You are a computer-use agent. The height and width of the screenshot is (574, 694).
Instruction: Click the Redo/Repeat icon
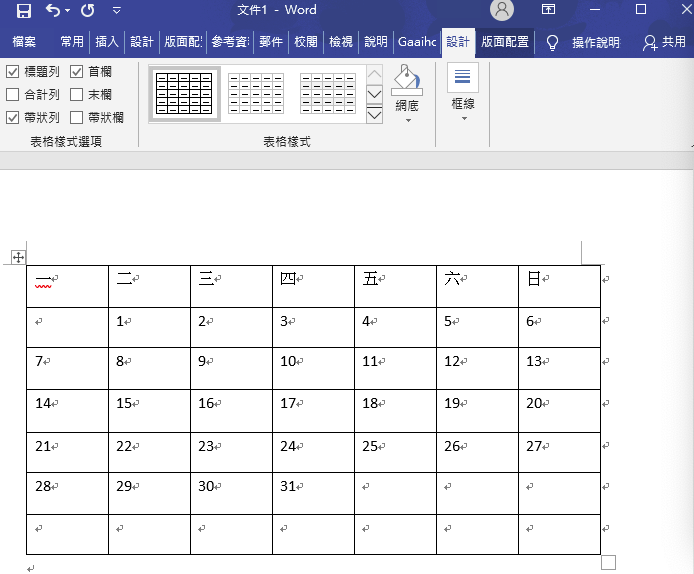pyautogui.click(x=88, y=10)
